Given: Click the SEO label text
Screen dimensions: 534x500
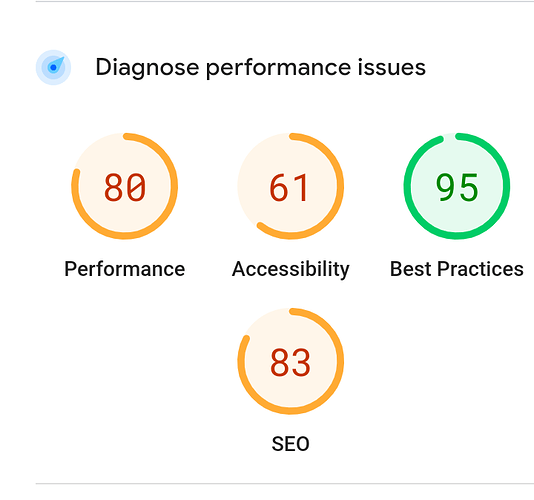Looking at the screenshot, I should [290, 444].
